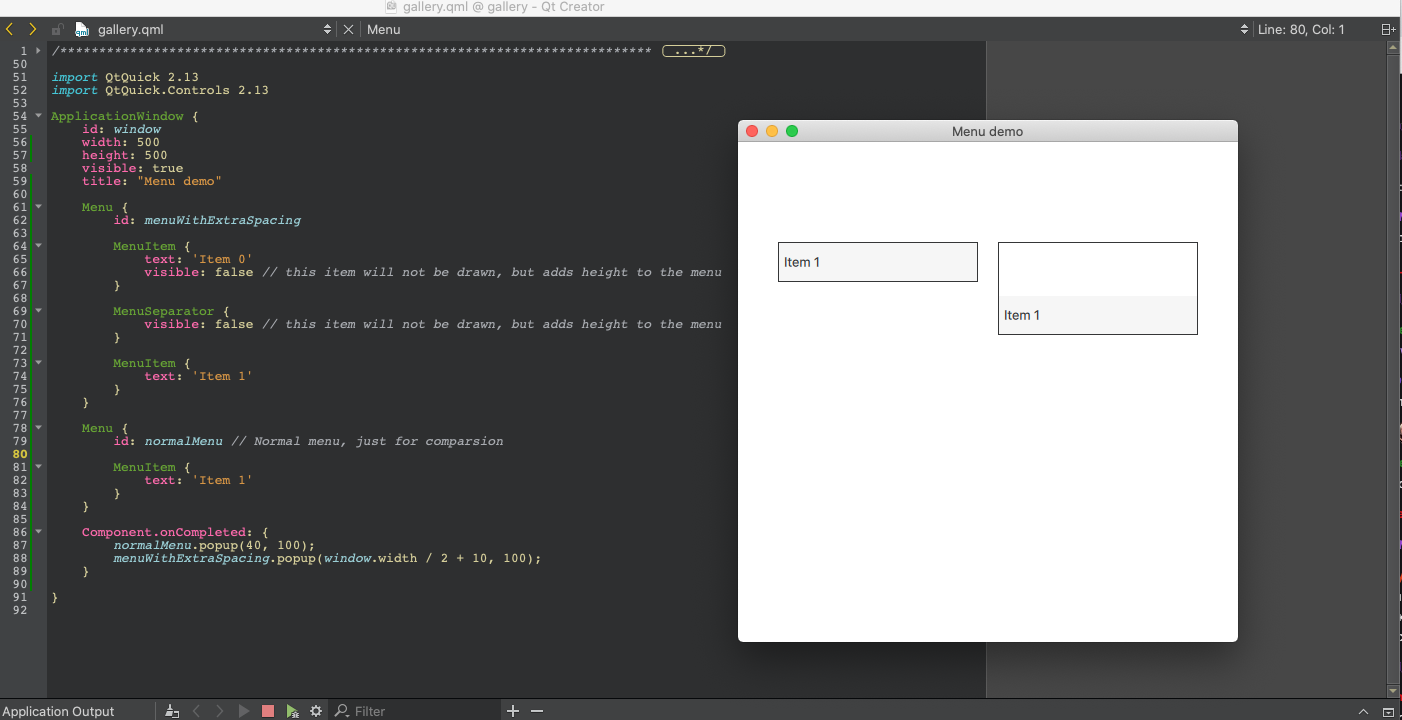Collapse the Menu block at line 61
Viewport: 1402px width, 720px height.
39,207
